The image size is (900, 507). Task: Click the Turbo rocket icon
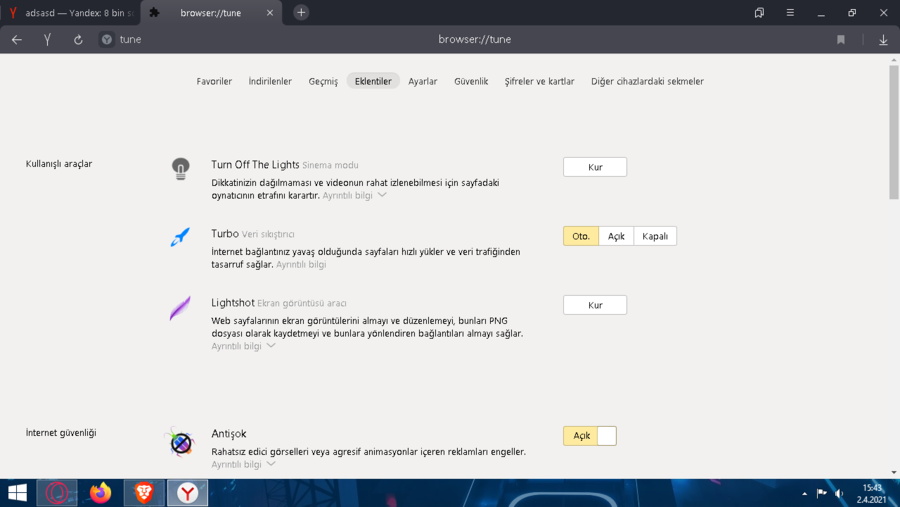coord(180,237)
